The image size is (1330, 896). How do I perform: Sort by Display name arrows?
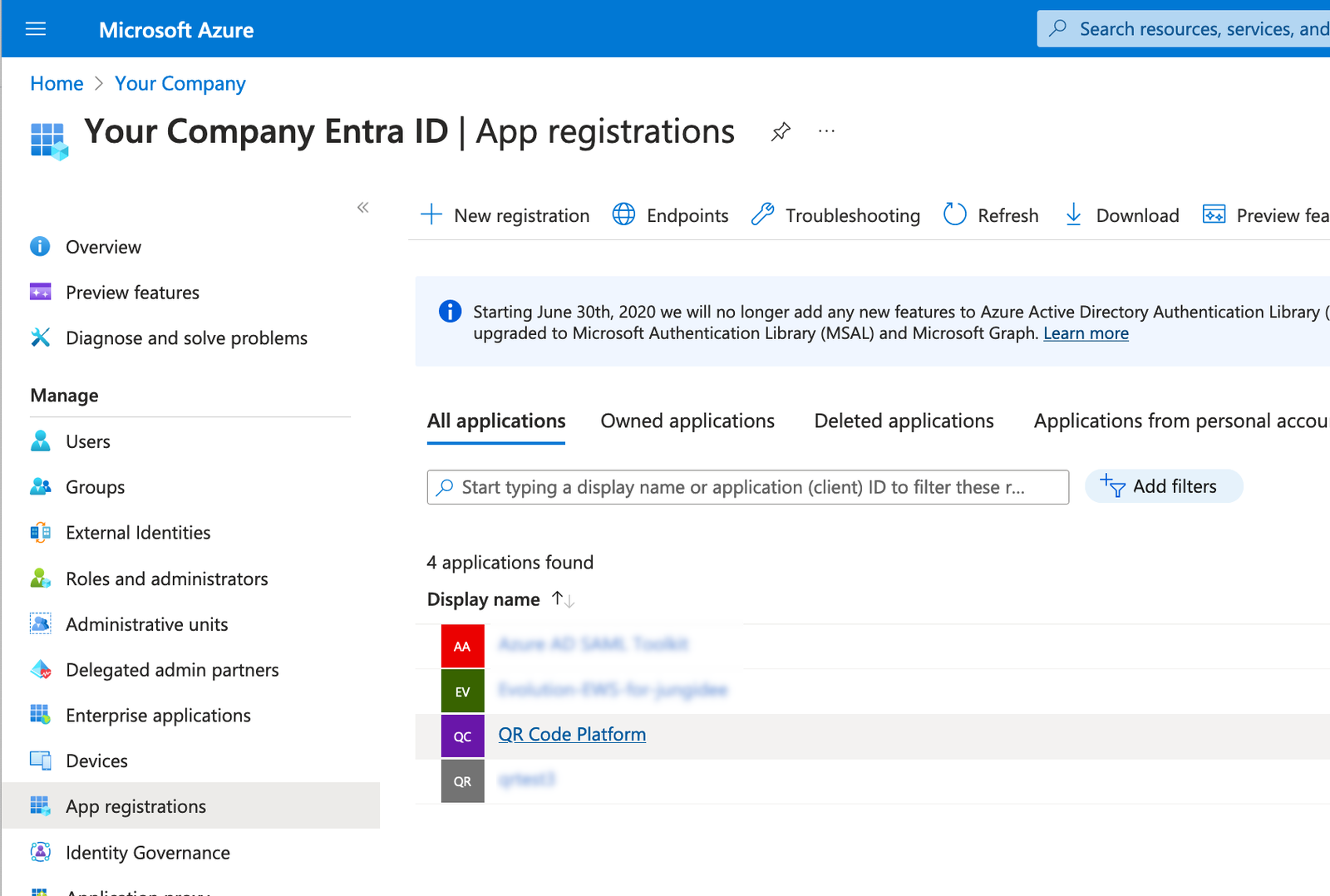pos(563,599)
